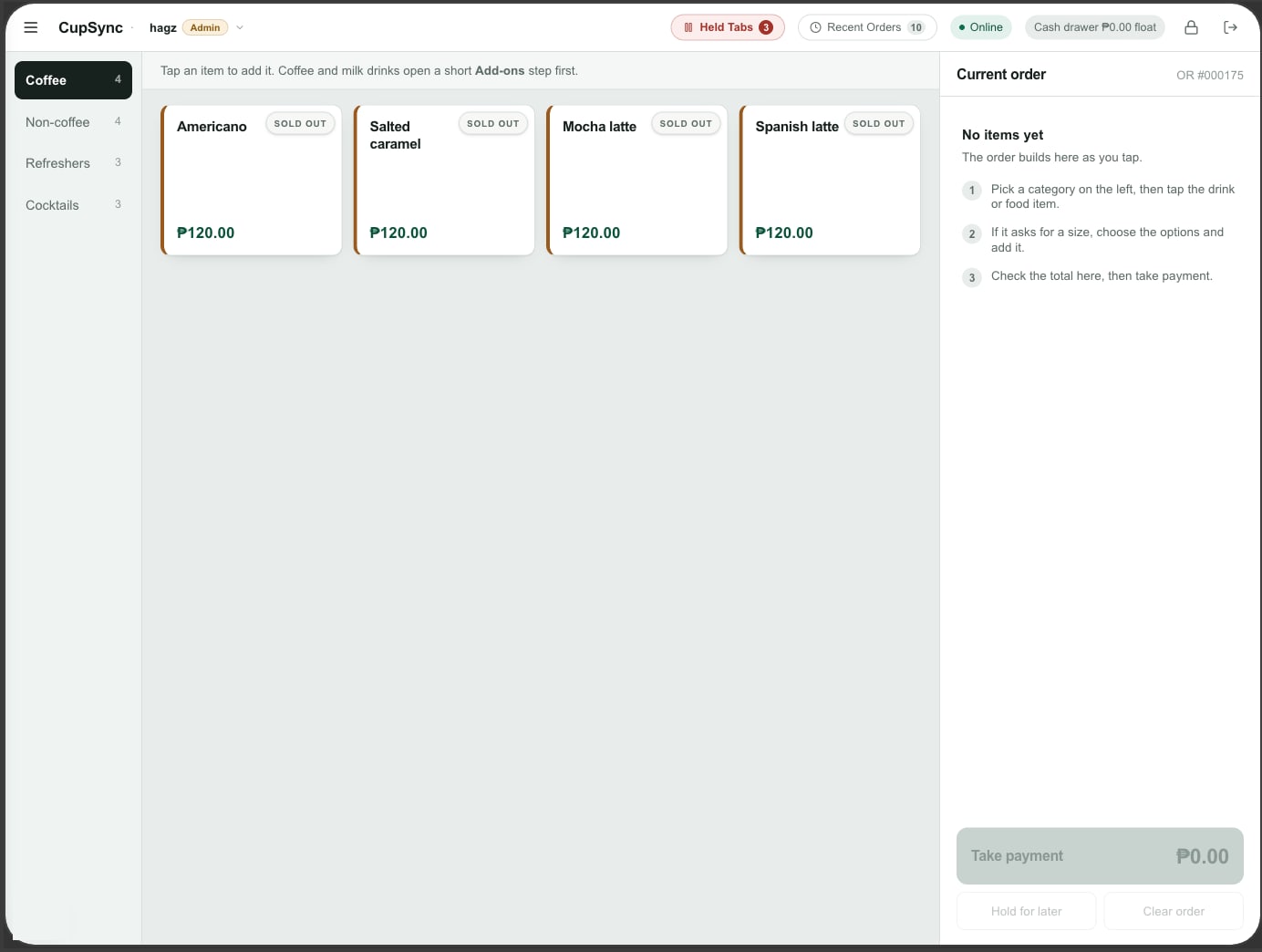Click the Recent Orders count badge 10

click(x=916, y=27)
